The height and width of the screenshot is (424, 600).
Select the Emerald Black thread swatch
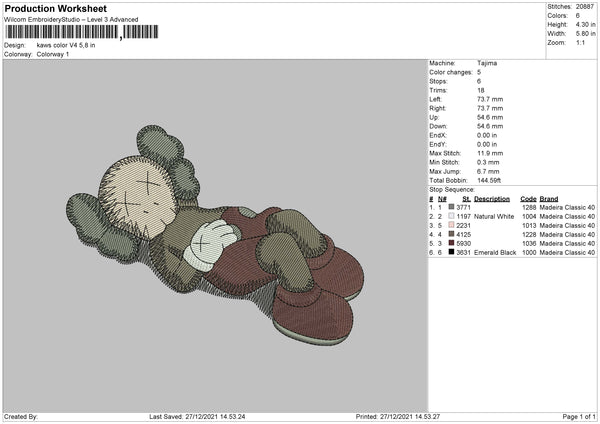click(453, 252)
